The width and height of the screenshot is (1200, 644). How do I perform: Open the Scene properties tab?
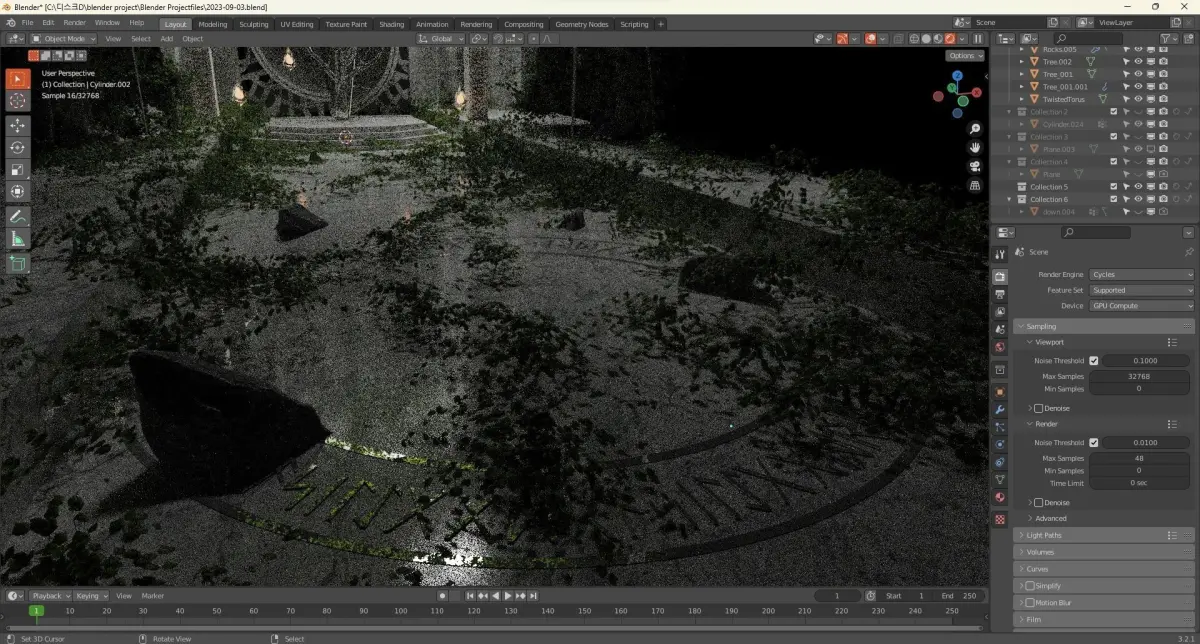(1000, 329)
